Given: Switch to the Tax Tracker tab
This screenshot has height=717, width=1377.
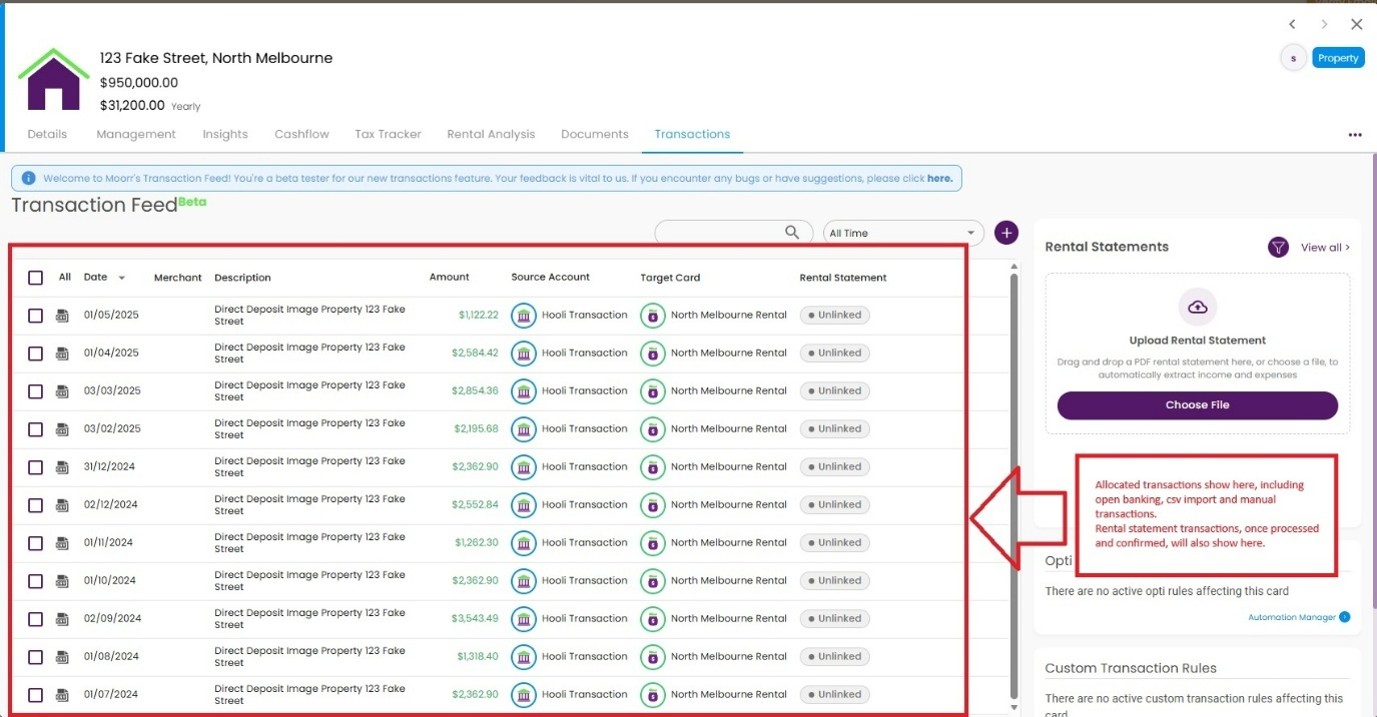Looking at the screenshot, I should tap(388, 134).
